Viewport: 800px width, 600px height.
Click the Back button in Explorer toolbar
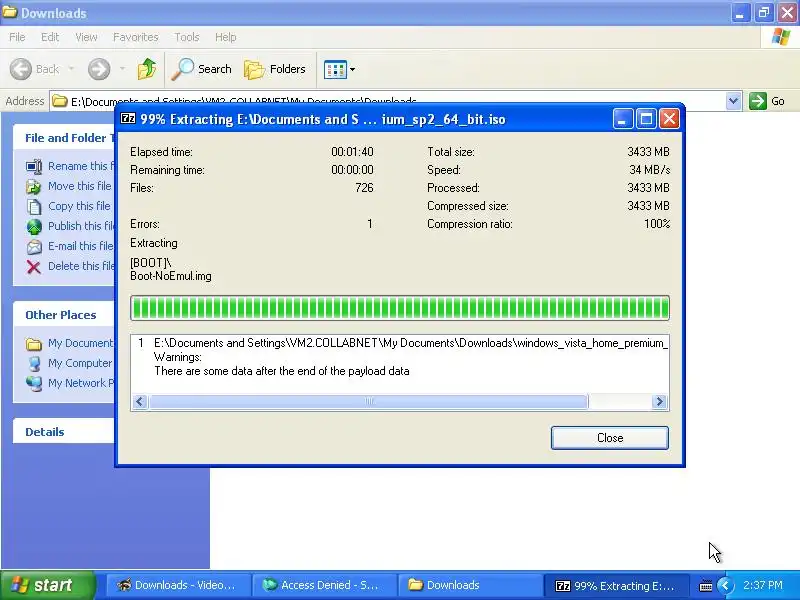(x=35, y=69)
